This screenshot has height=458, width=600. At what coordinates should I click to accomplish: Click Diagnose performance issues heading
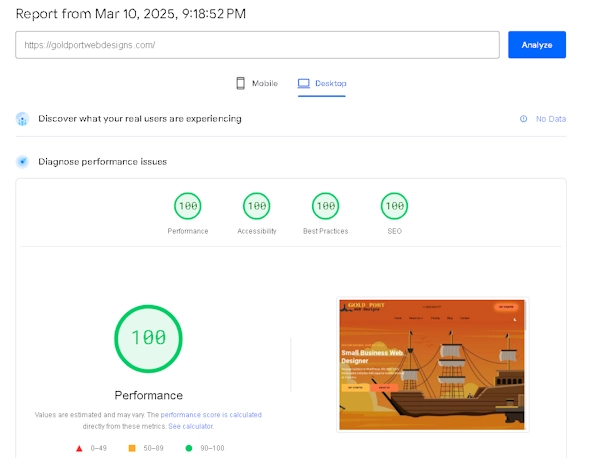click(x=103, y=161)
